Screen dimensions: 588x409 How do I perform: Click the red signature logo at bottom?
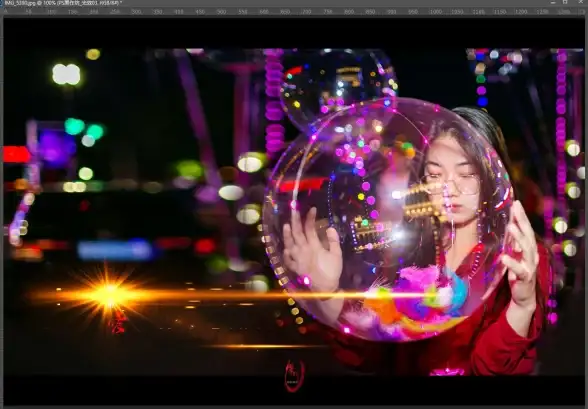(295, 376)
